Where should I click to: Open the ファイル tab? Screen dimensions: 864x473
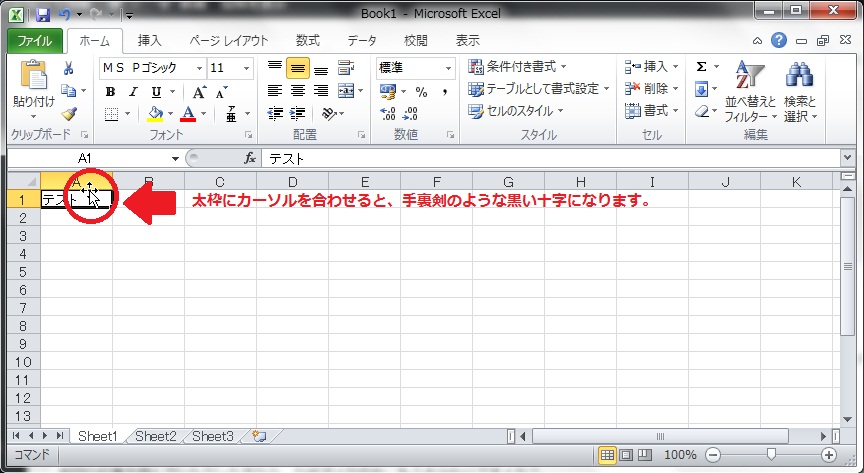click(34, 41)
